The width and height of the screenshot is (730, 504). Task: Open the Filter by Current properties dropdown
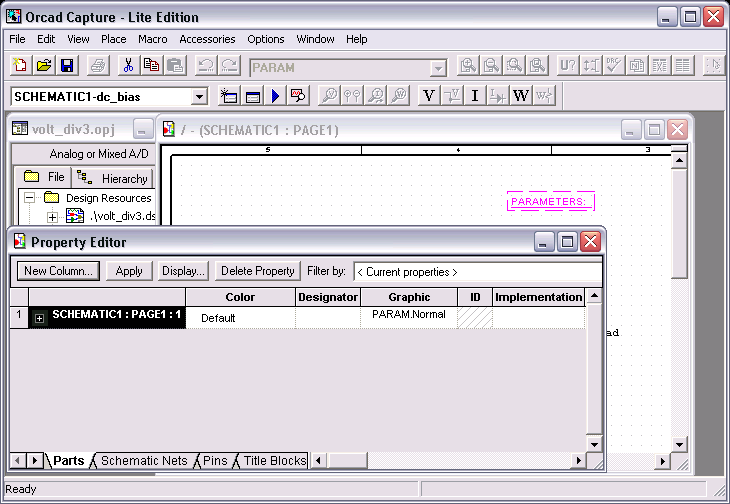478,272
